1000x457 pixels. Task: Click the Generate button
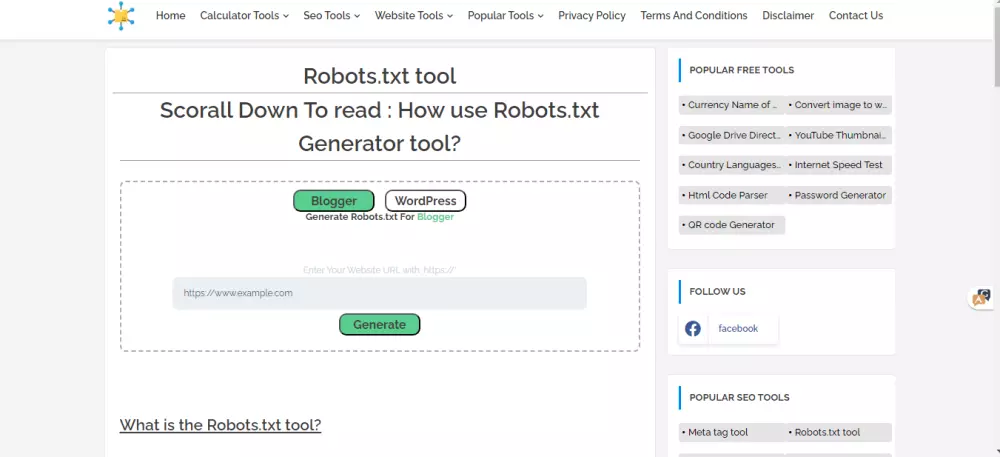(x=379, y=324)
